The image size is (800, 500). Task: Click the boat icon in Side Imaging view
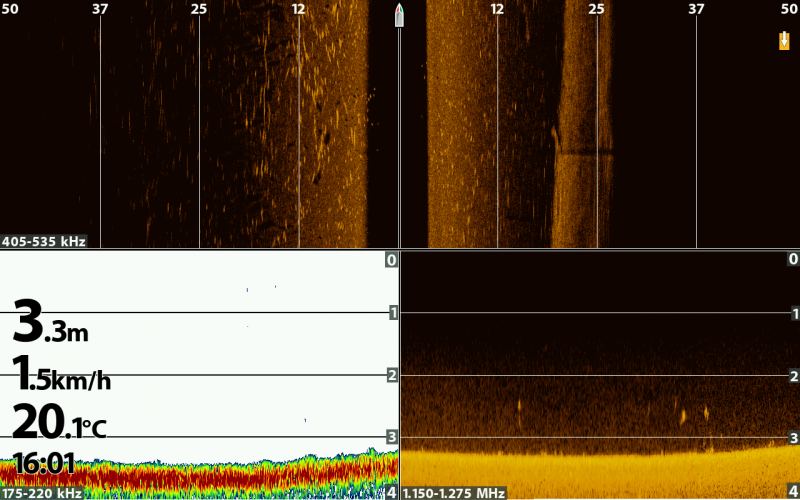399,15
